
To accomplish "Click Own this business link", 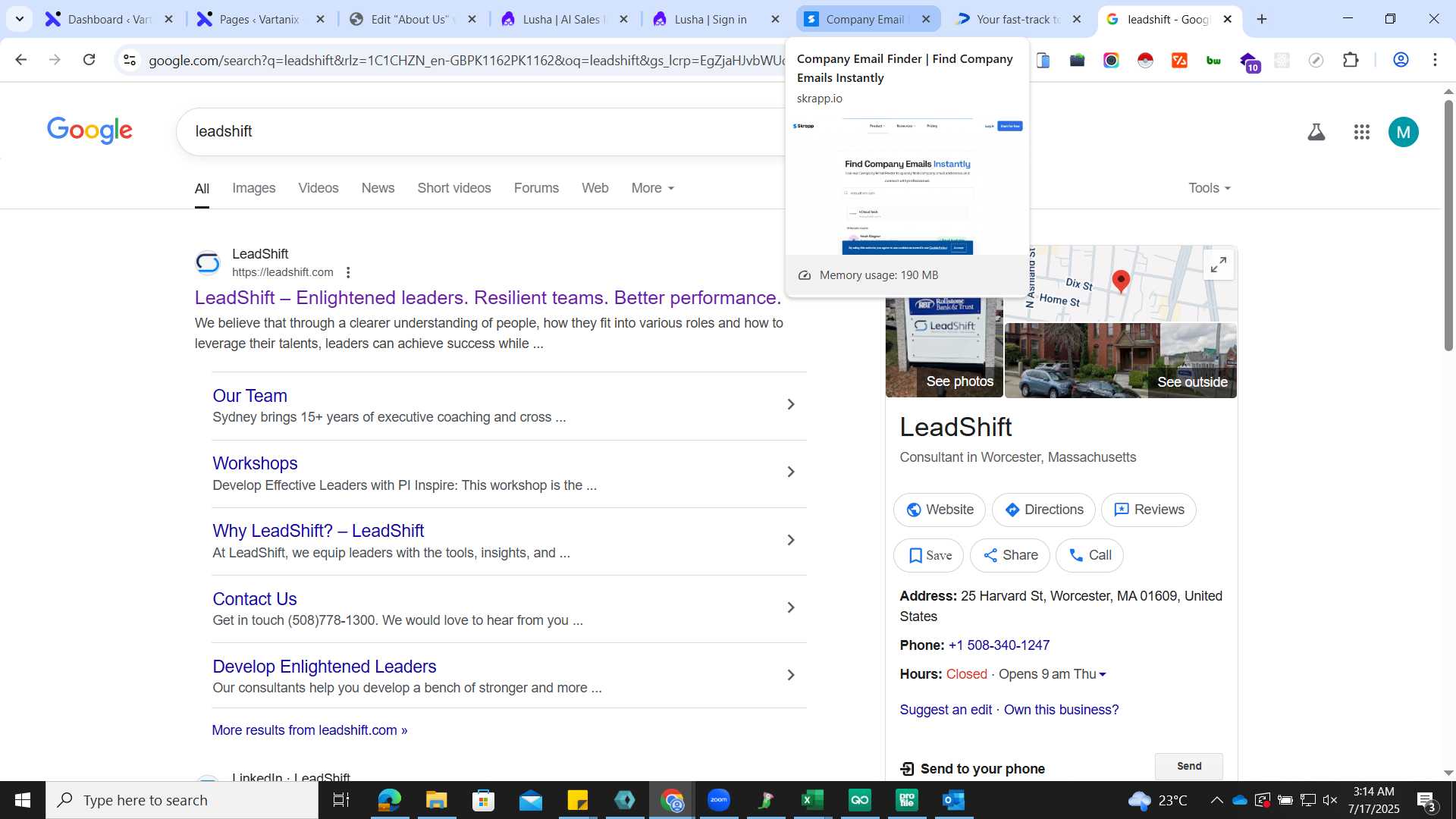I will pyautogui.click(x=1061, y=710).
